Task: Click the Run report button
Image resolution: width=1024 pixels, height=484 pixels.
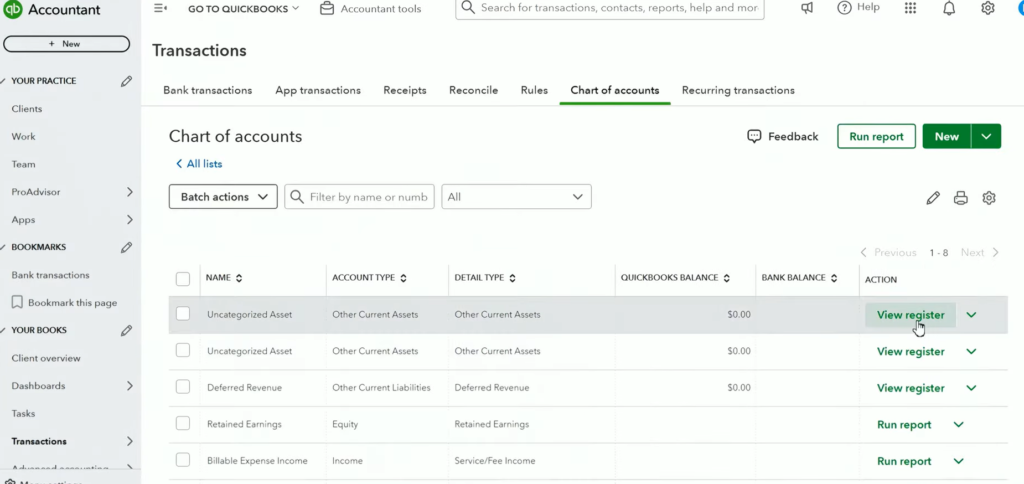Action: coord(876,137)
